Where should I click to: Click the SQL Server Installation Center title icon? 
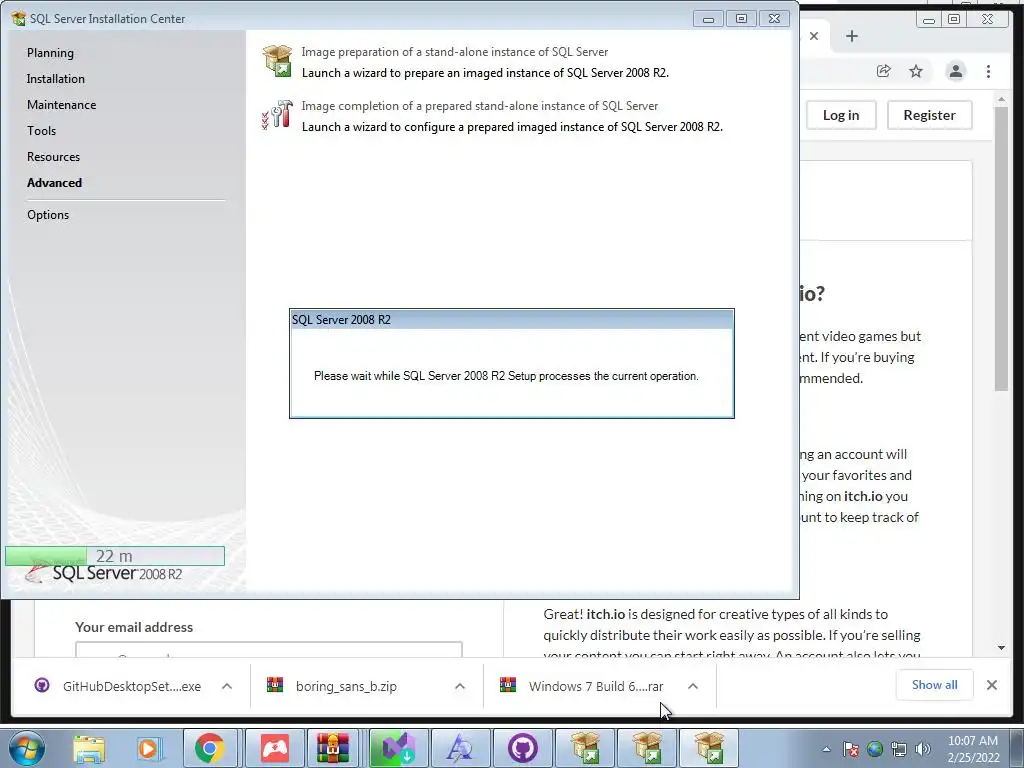point(18,18)
